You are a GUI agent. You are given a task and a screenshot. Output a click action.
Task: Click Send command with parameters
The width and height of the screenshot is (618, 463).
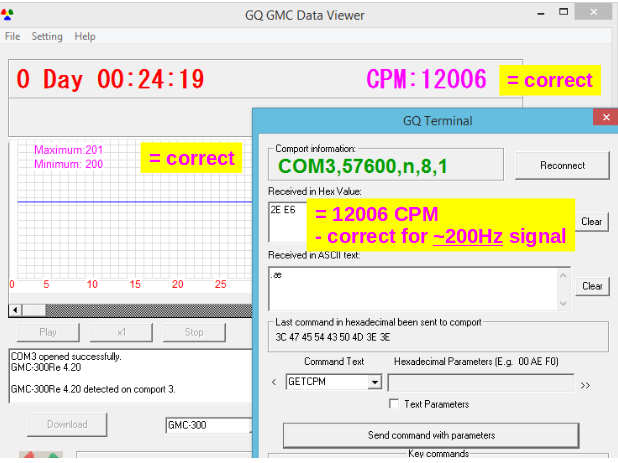tap(431, 435)
